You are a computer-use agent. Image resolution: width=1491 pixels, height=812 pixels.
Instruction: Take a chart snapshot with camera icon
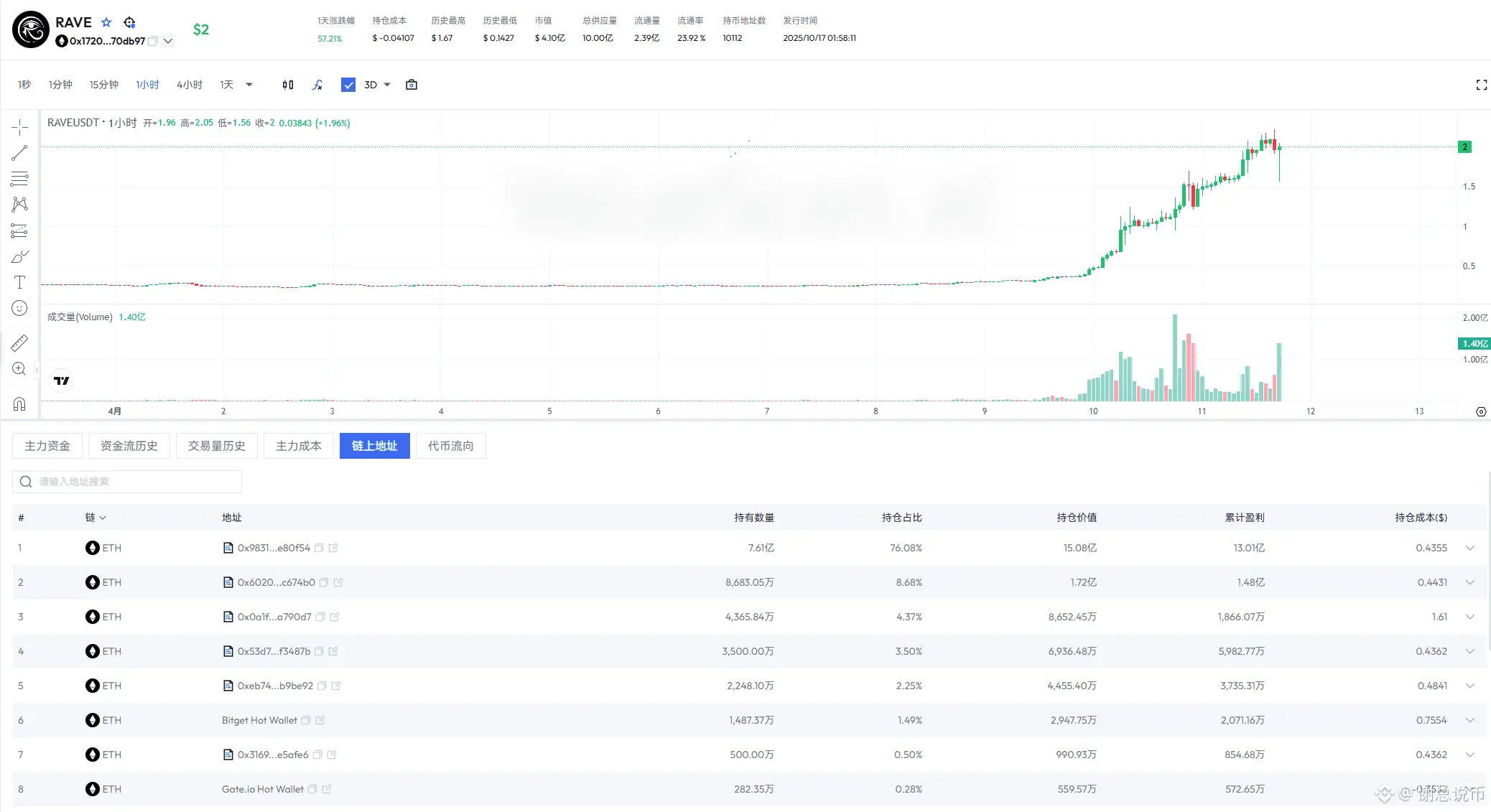(x=412, y=85)
